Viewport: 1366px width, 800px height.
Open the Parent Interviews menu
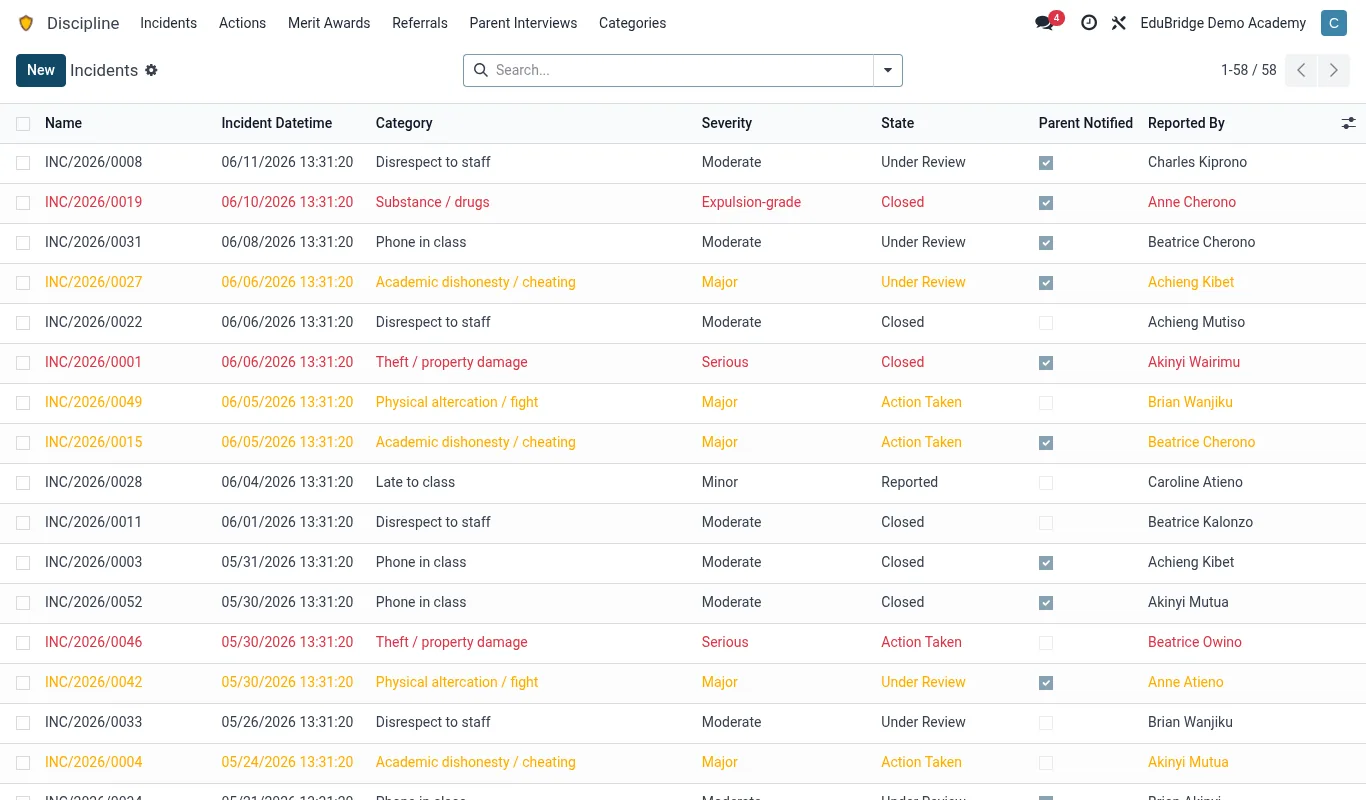tap(523, 23)
